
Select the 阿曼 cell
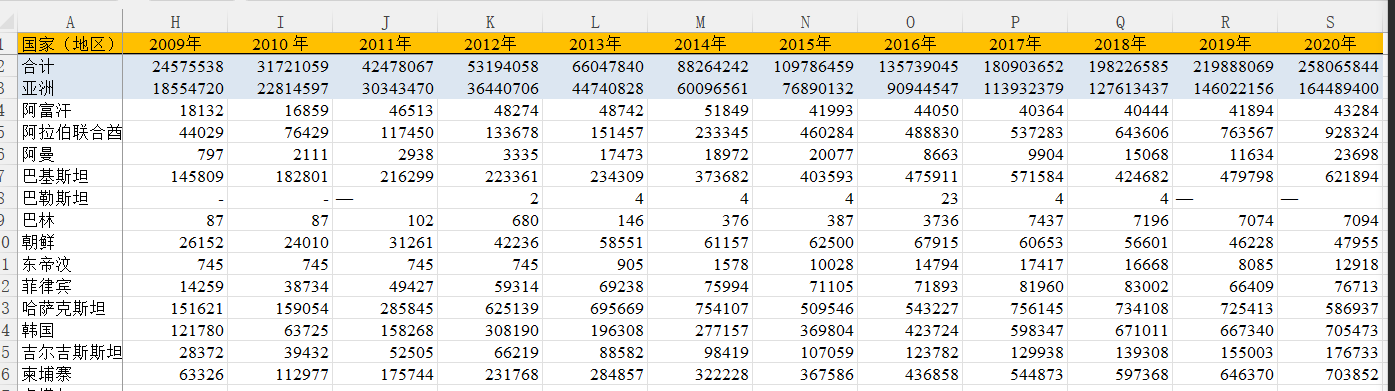pyautogui.click(x=69, y=154)
